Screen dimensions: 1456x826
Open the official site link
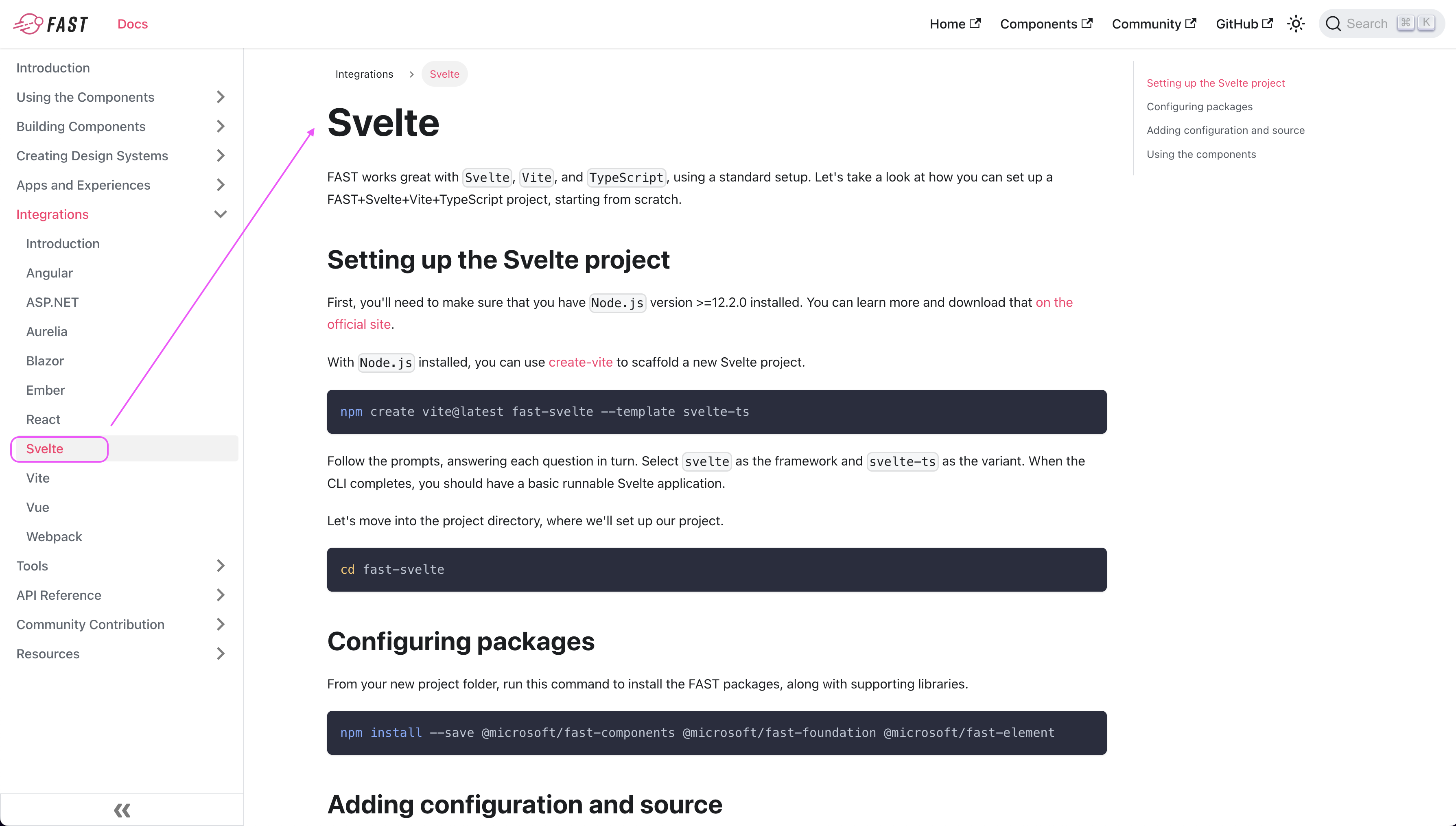pyautogui.click(x=359, y=324)
